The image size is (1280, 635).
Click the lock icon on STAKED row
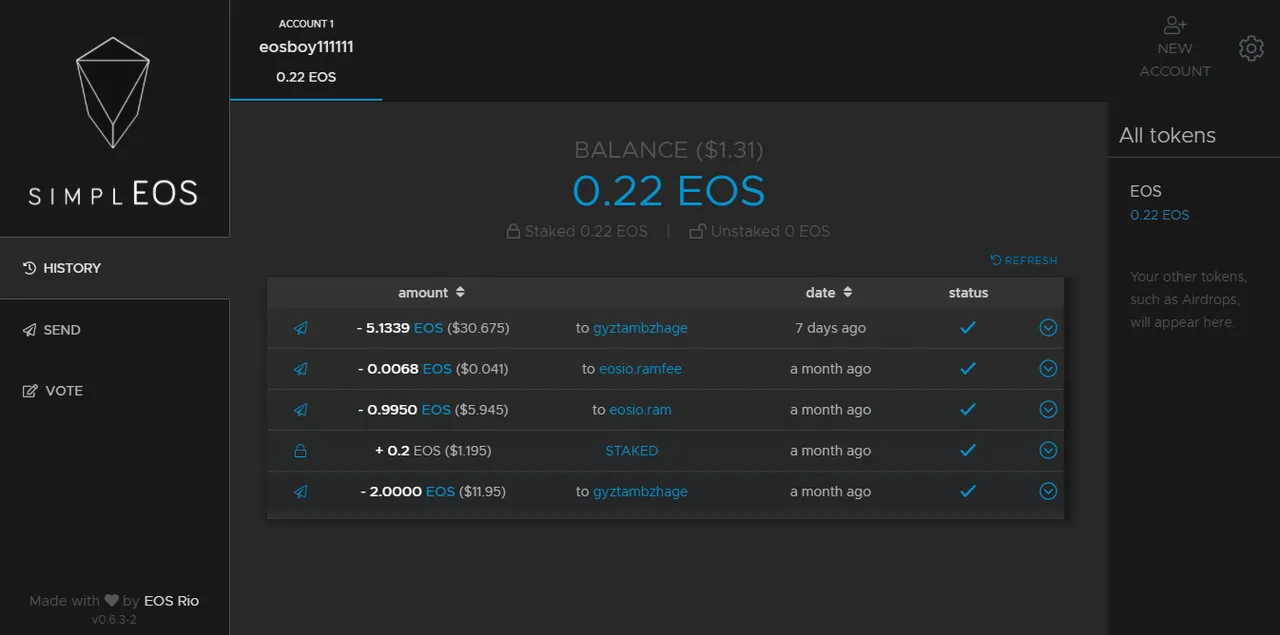[300, 451]
